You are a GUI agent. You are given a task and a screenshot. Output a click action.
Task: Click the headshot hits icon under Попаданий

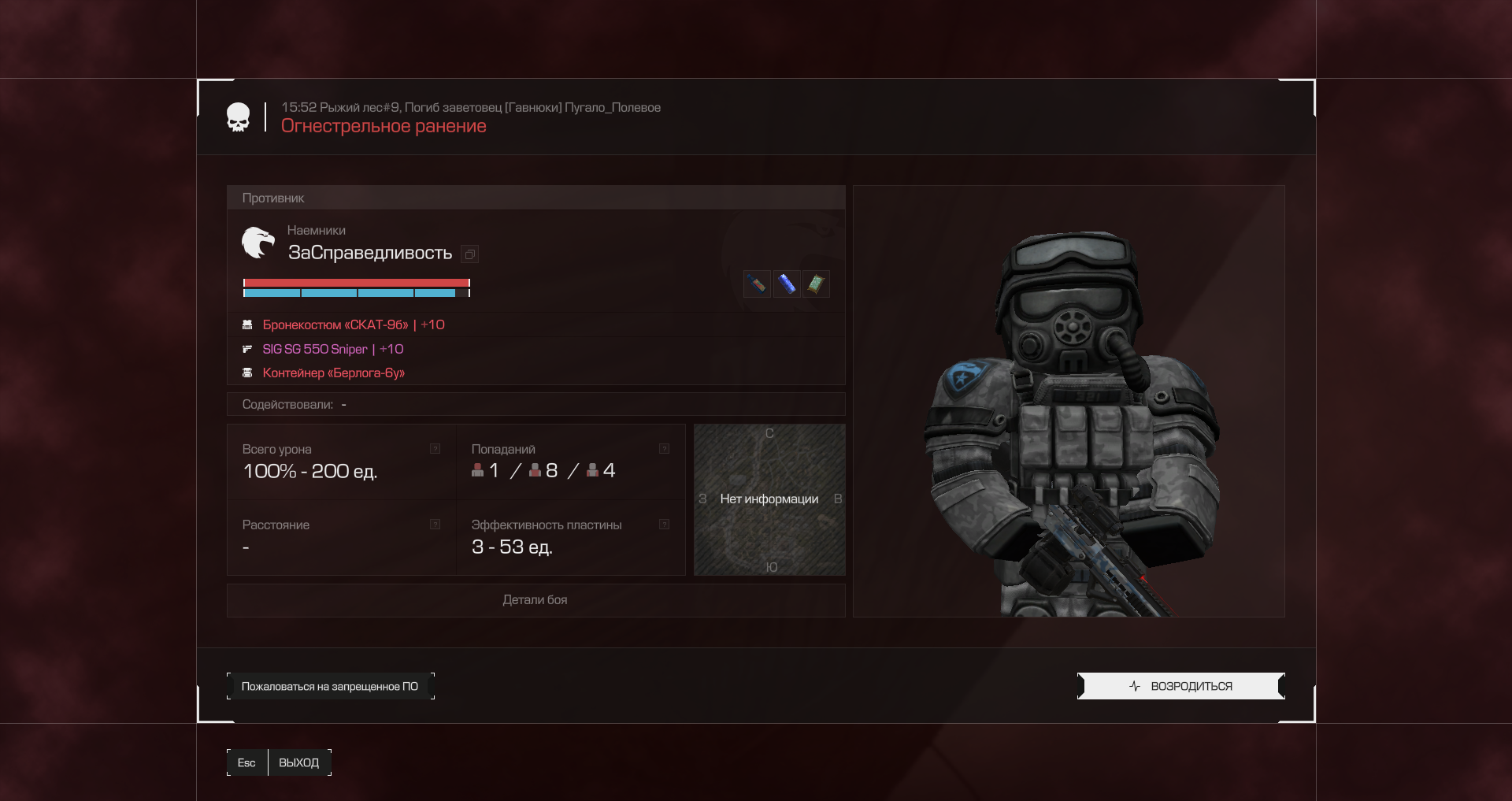477,470
